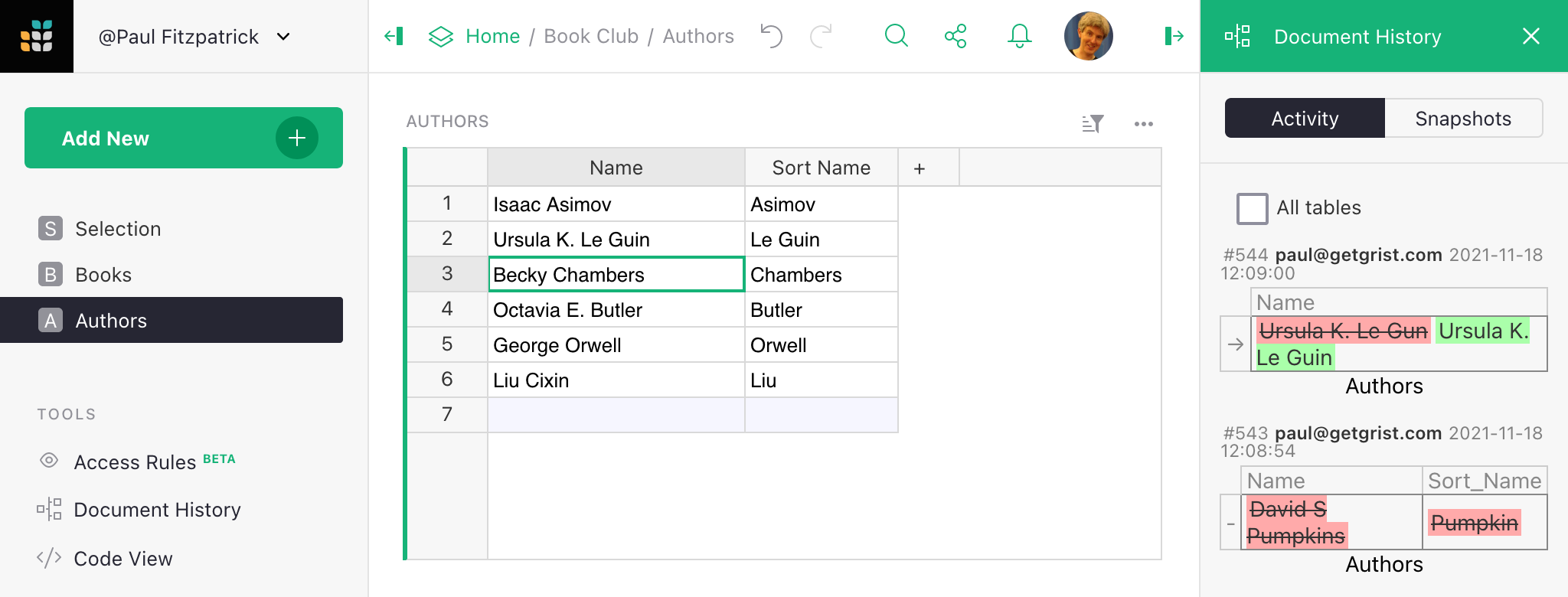The height and width of the screenshot is (597, 1568).
Task: Select the George Orwell cell
Action: click(x=616, y=345)
